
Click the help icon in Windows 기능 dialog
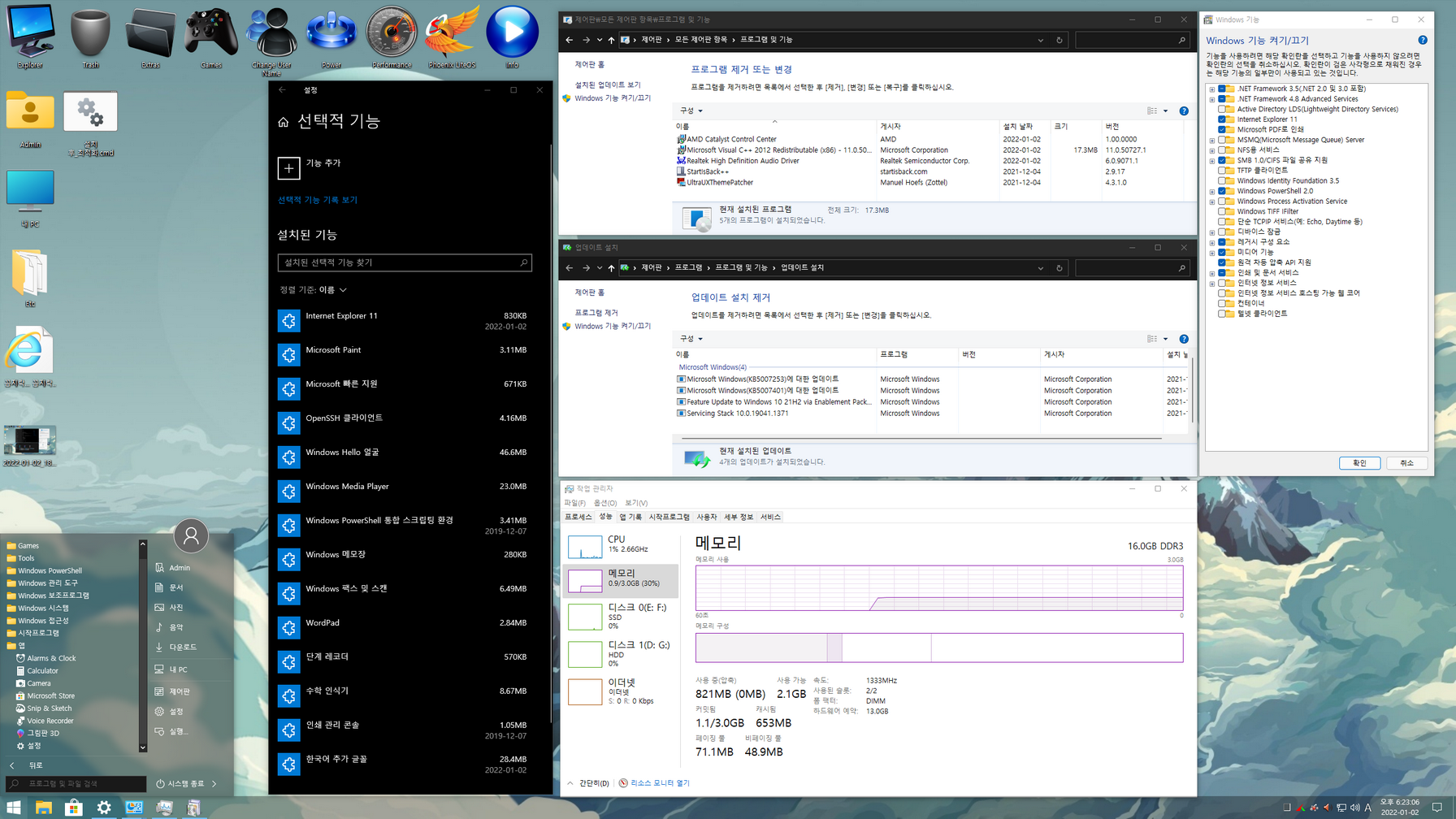click(1422, 40)
